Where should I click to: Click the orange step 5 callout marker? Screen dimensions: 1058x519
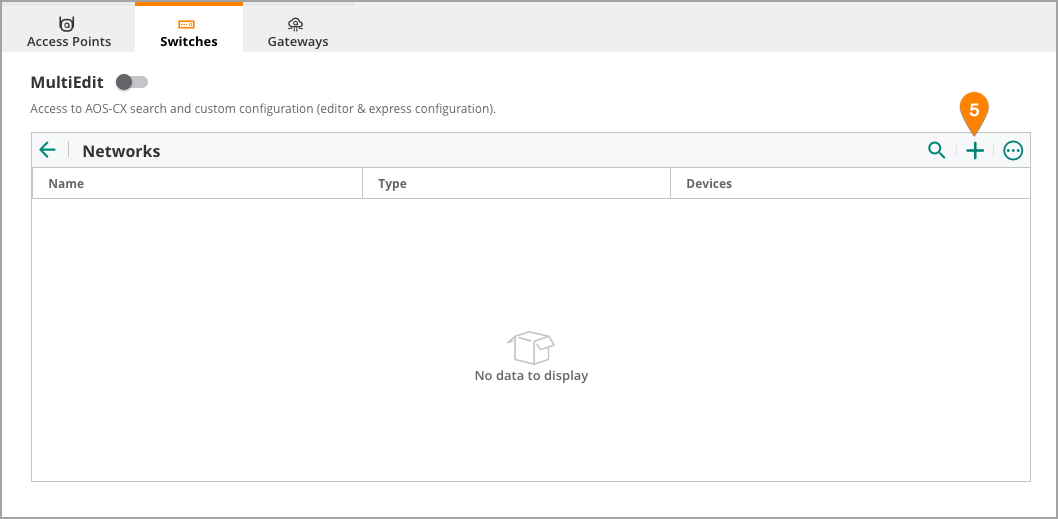tap(974, 112)
